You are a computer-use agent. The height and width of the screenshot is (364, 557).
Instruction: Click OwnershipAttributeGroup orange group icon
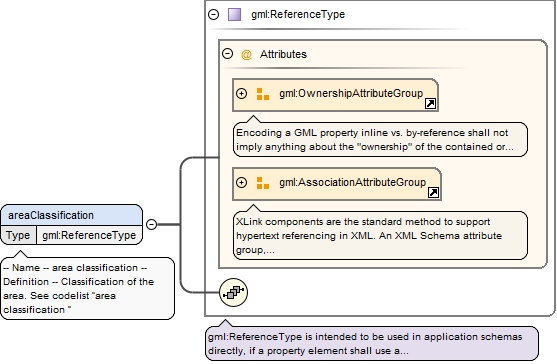(263, 94)
